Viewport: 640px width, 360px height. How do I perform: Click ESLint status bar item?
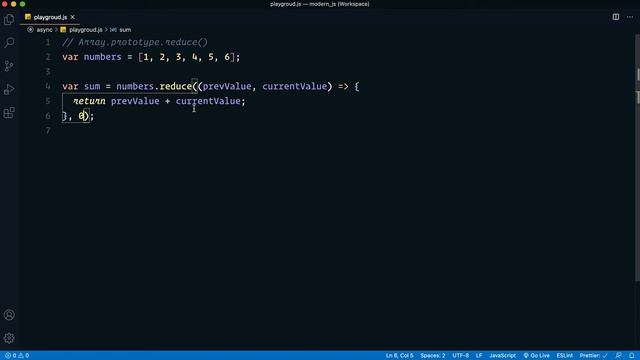564,356
